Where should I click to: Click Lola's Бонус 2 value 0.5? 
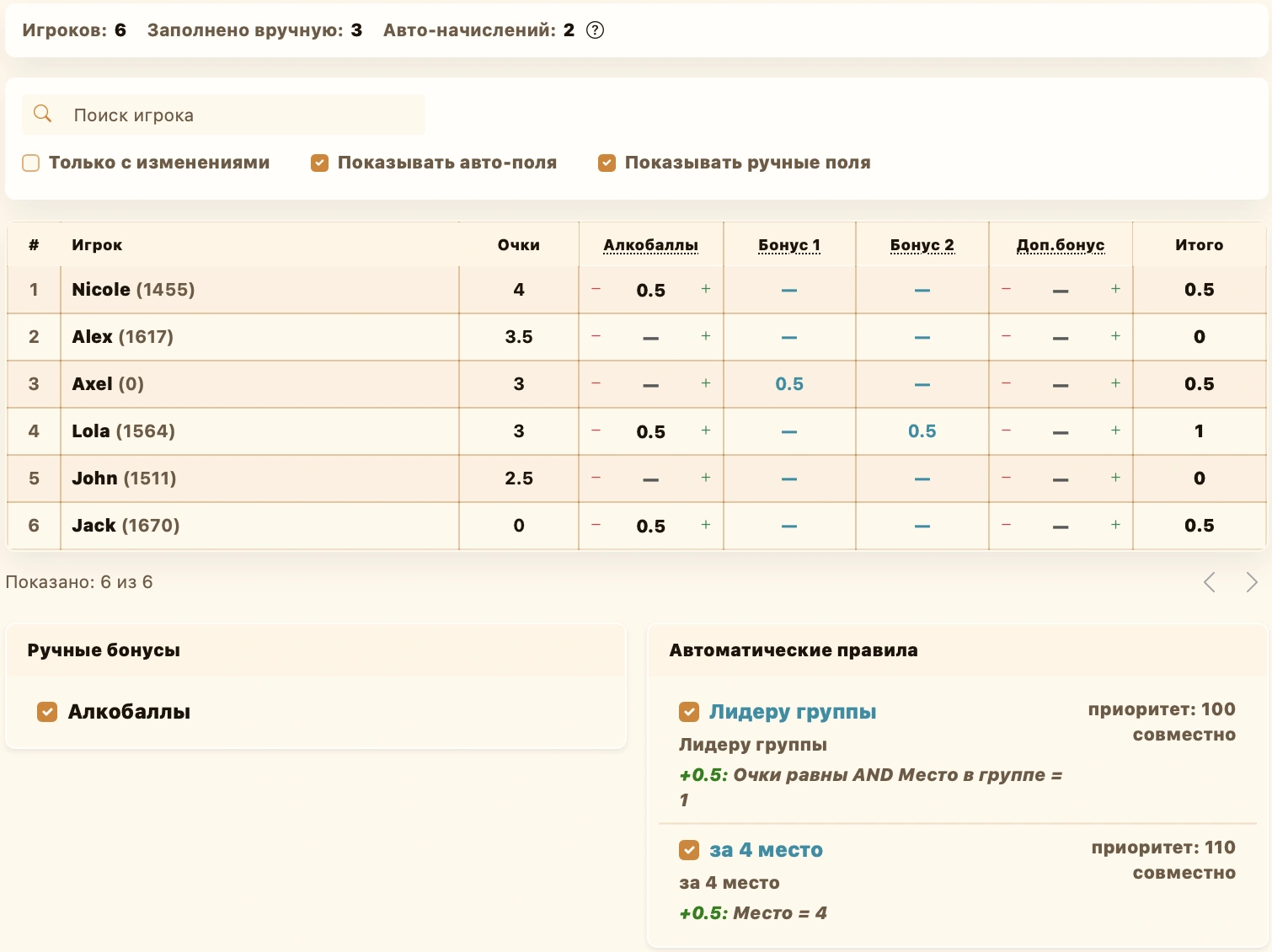(x=922, y=431)
